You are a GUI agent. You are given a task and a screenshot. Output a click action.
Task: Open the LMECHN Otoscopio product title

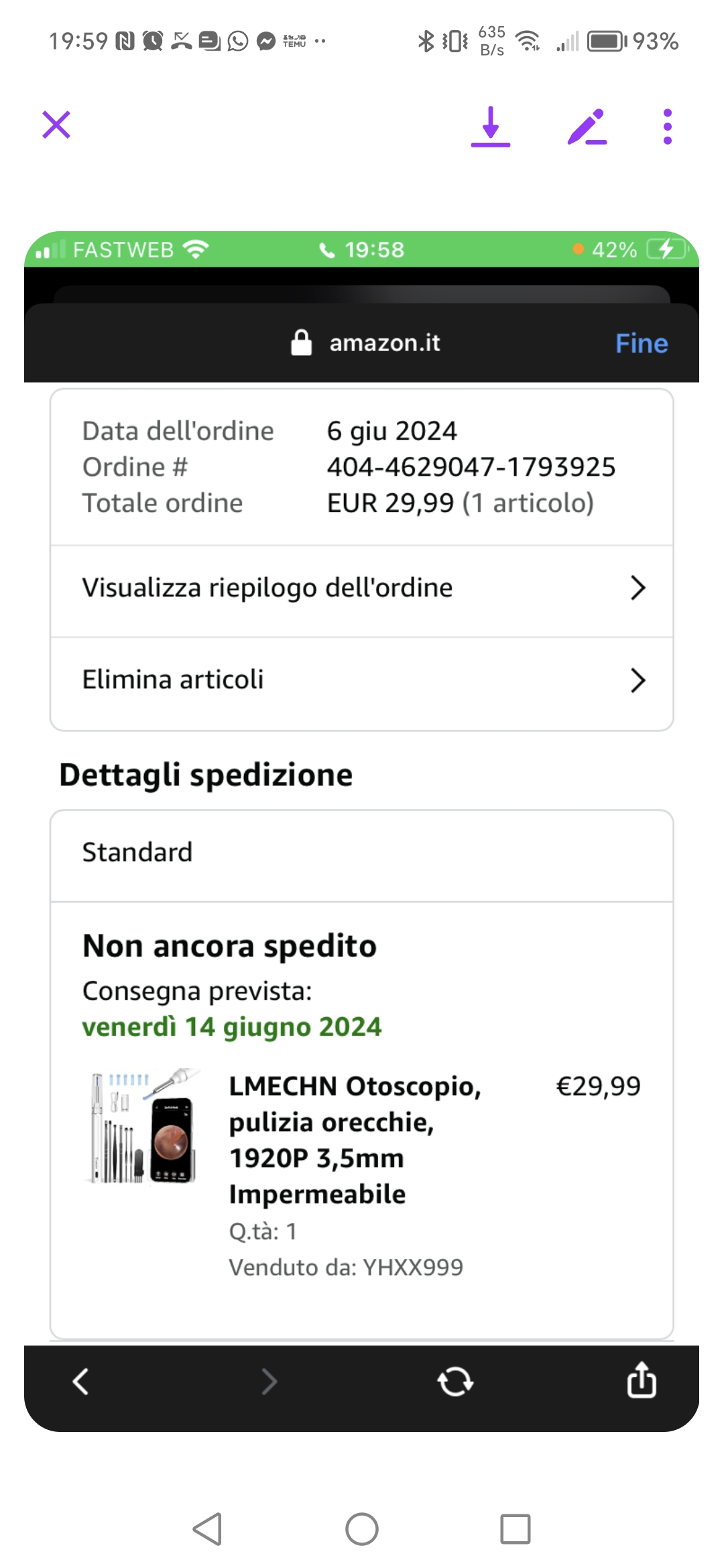[x=355, y=1140]
